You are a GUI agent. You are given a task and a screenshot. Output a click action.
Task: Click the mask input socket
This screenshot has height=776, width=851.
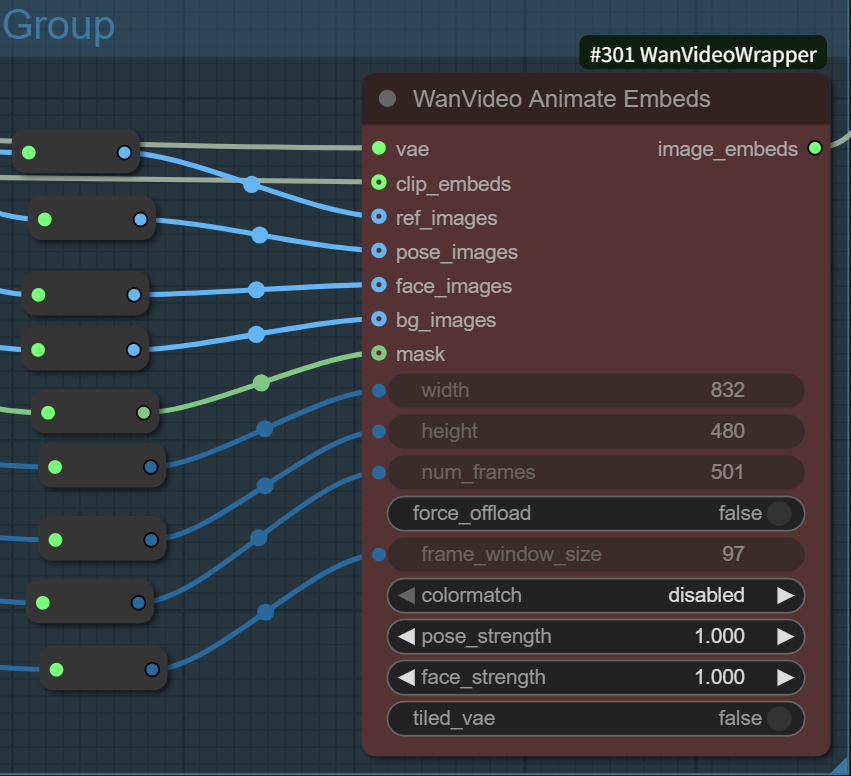pyautogui.click(x=379, y=353)
